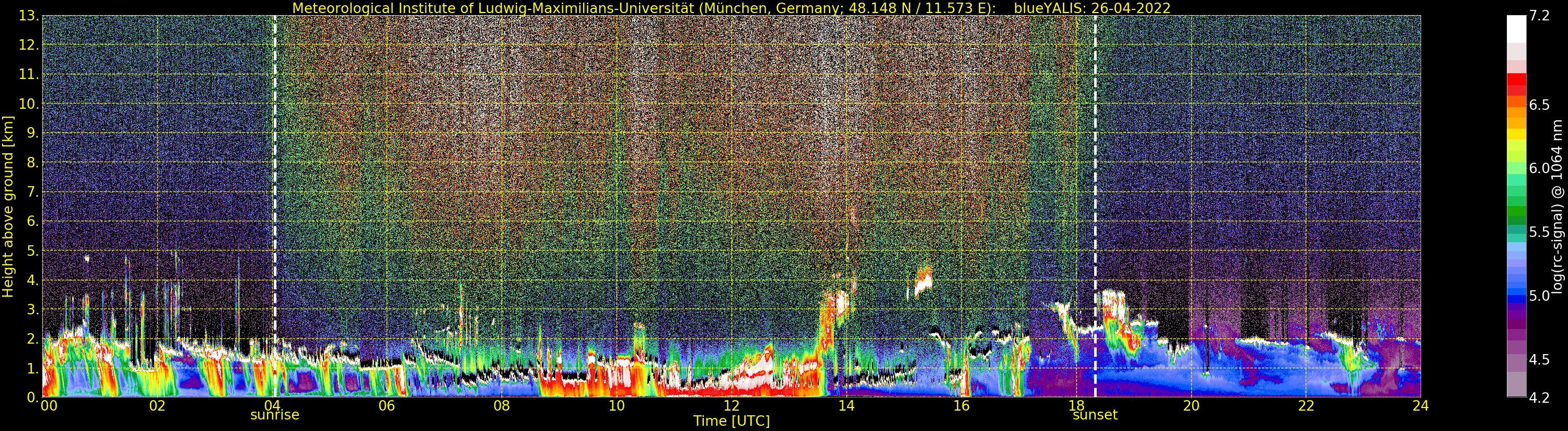Click the 'sunrise' label below the axis
This screenshot has height=431, width=1568.
click(x=274, y=415)
